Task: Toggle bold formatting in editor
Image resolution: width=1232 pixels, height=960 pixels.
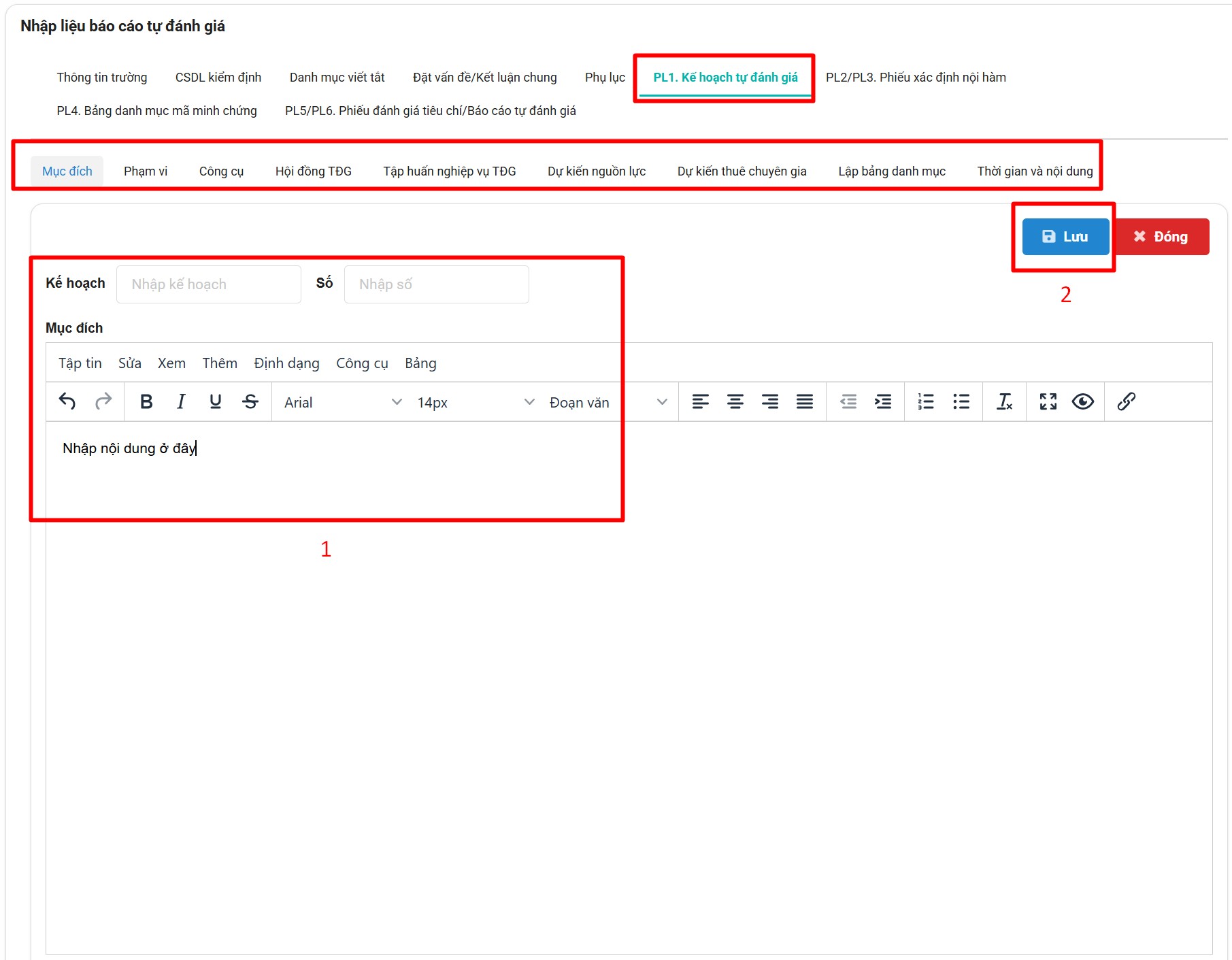Action: click(x=146, y=401)
